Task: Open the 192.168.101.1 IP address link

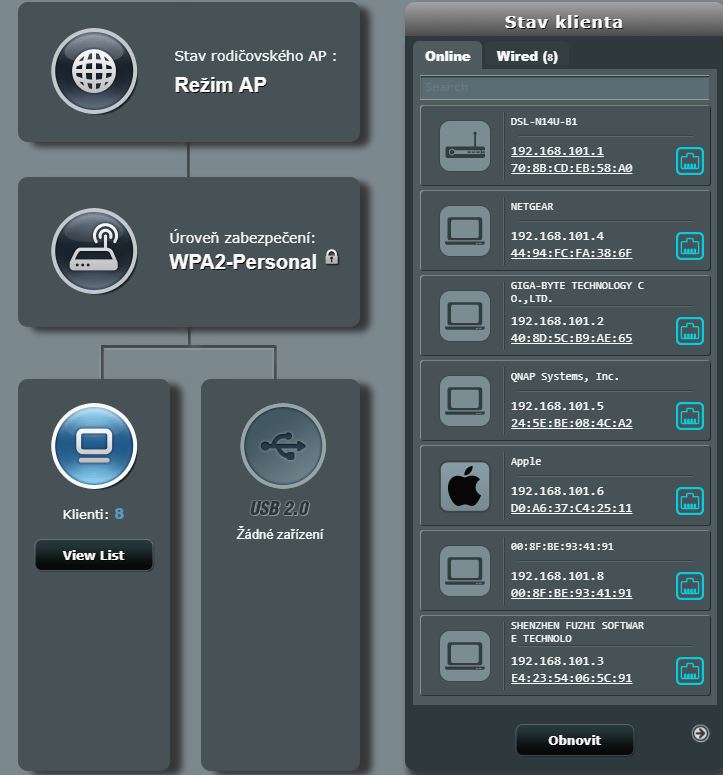Action: tap(557, 151)
